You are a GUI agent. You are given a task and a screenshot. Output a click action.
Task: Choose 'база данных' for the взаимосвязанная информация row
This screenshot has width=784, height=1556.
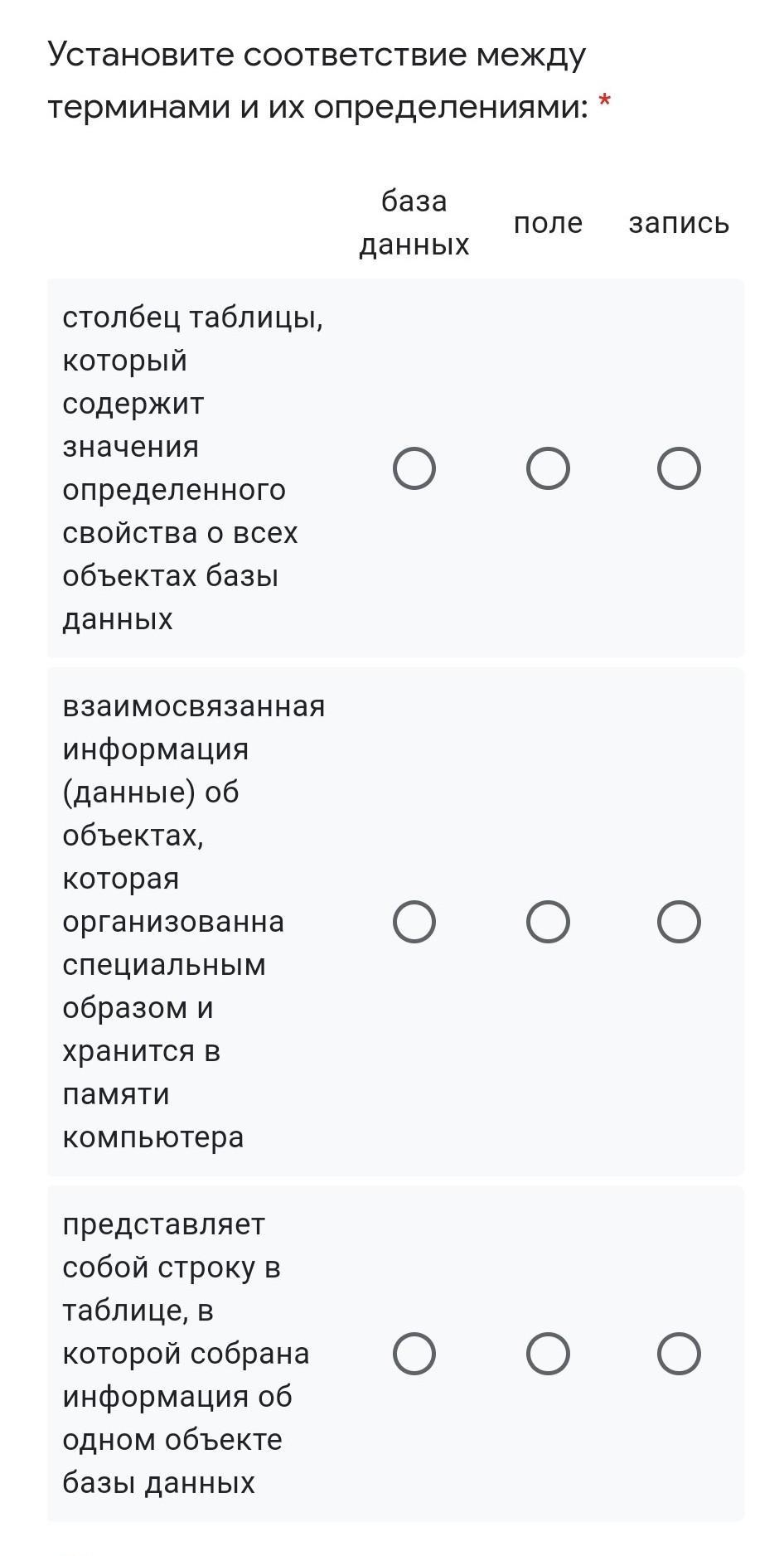pos(414,922)
